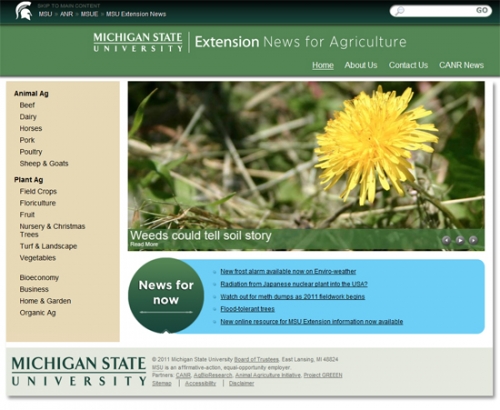The image size is (500, 410).
Task: Open the Dairy category
Action: pos(28,117)
